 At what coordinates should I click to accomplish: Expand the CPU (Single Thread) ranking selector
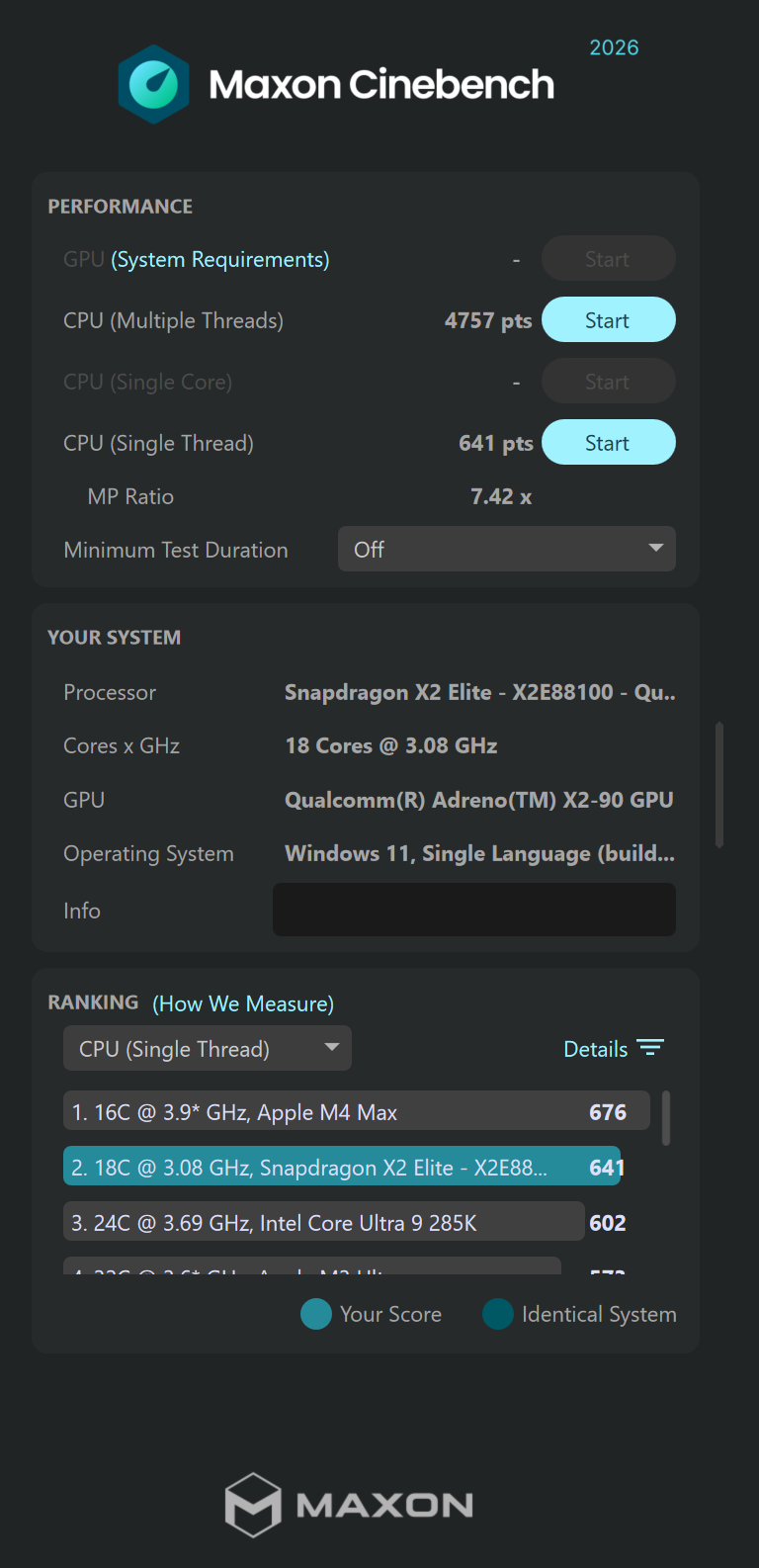(x=208, y=1048)
